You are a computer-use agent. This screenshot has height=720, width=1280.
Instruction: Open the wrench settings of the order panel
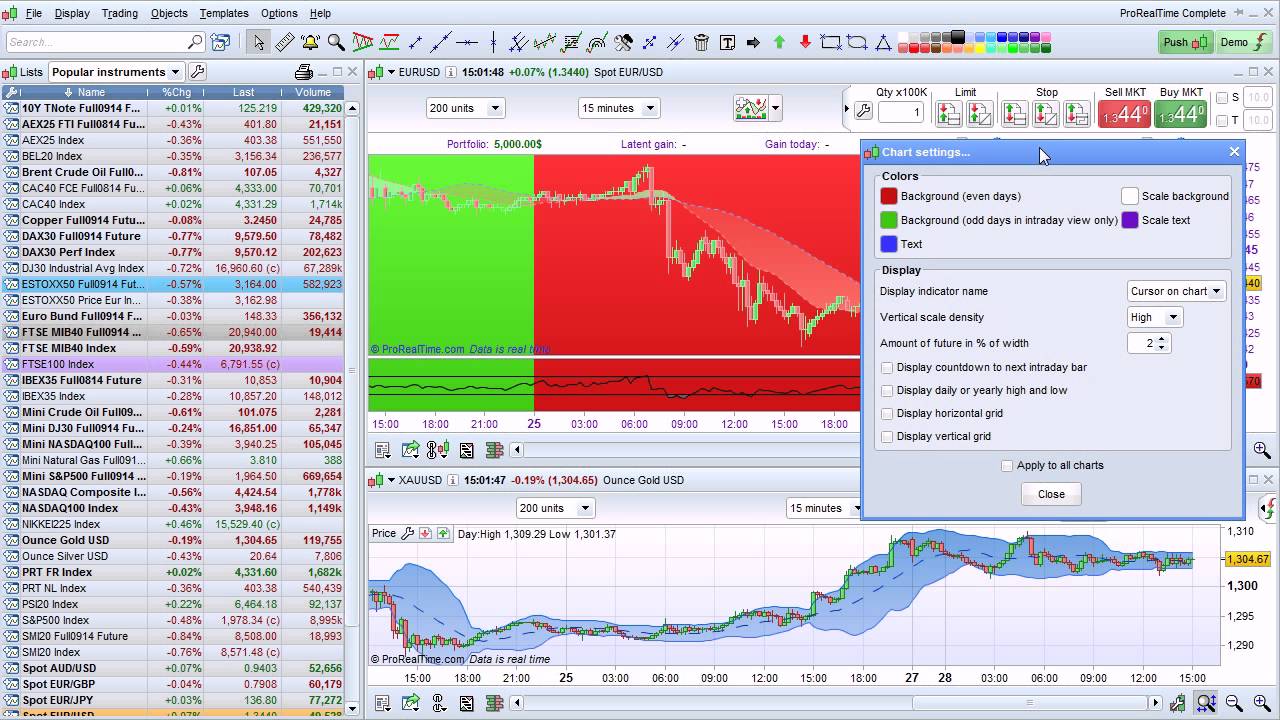[x=864, y=111]
